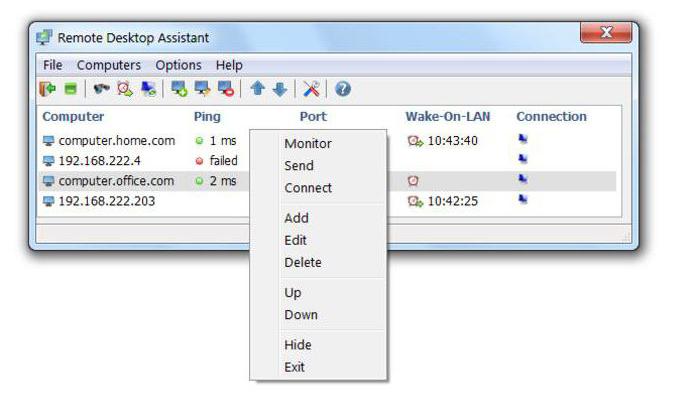Click the computer icon beside 192.168.222.4
Image resolution: width=700 pixels, height=393 pixels.
point(48,161)
